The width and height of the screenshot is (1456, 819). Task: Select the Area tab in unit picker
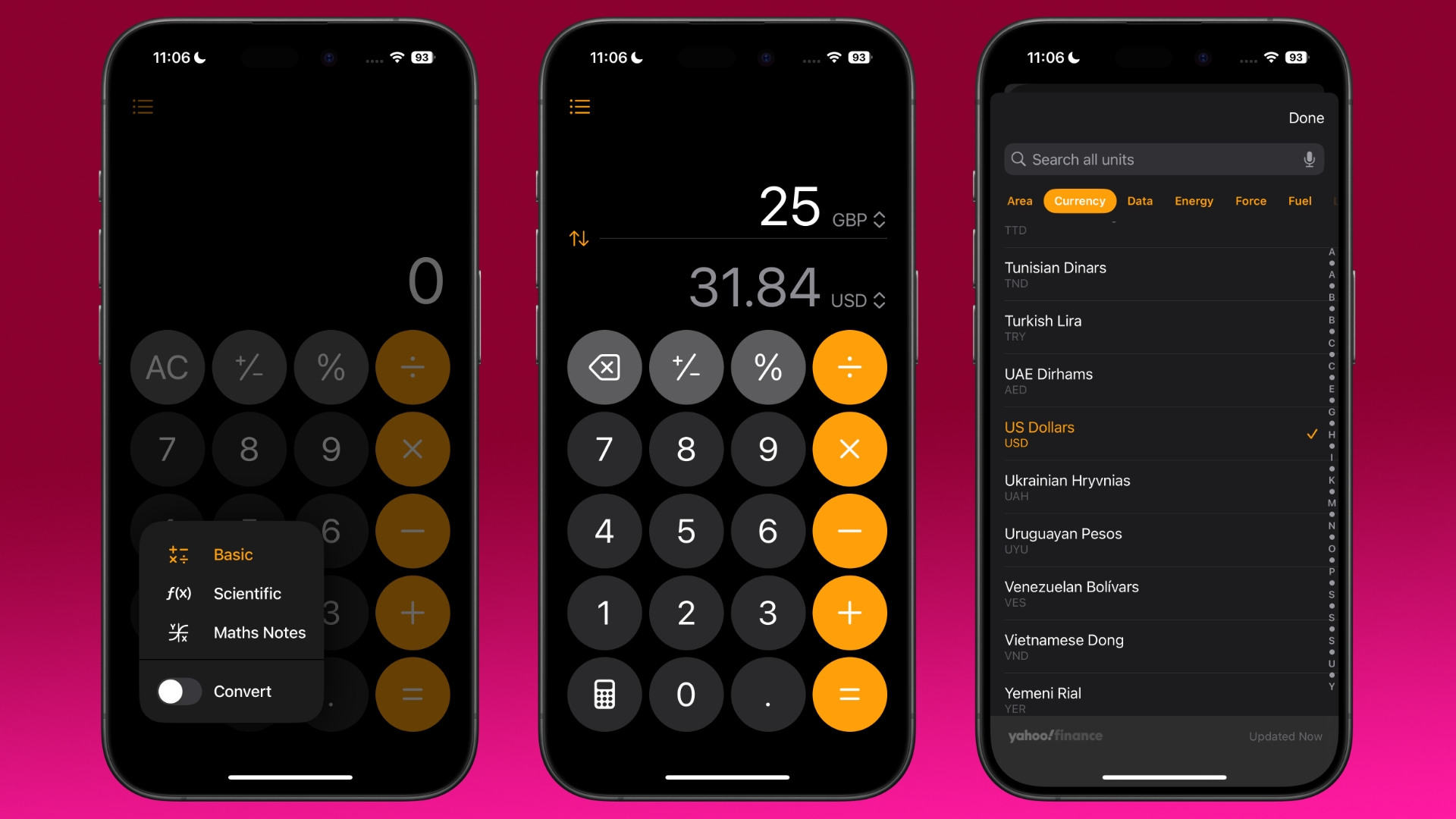[x=1019, y=199]
